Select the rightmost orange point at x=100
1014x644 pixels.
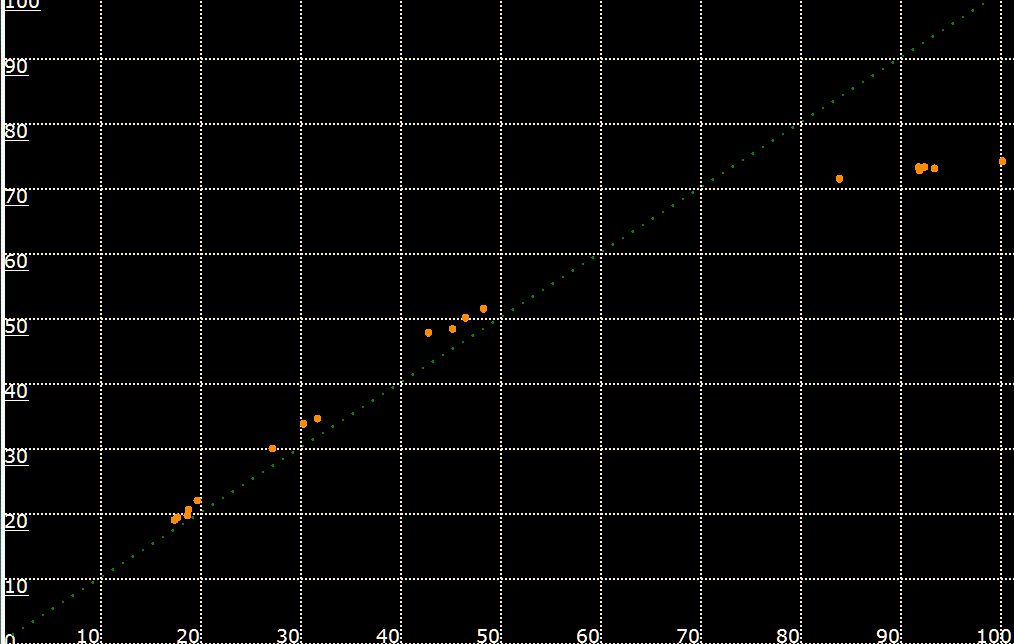click(1002, 161)
